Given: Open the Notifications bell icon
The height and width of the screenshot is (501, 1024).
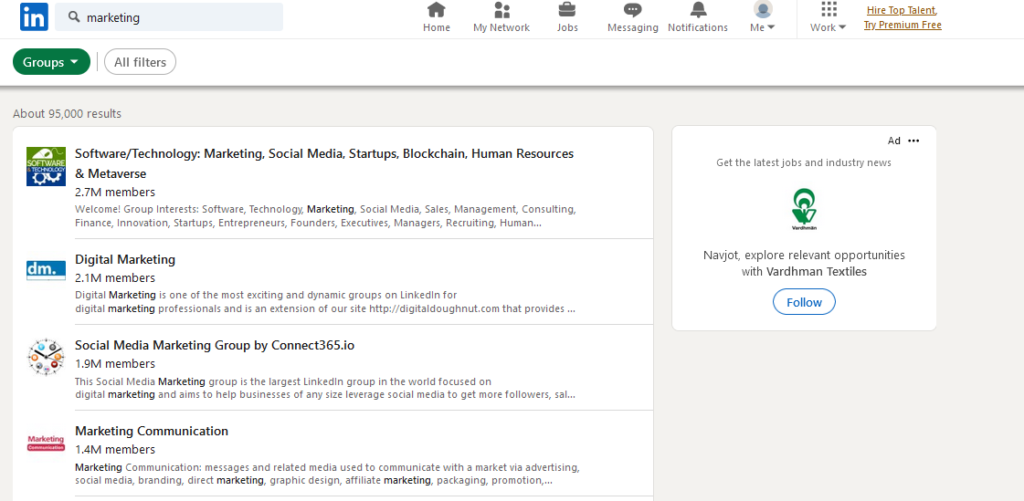Looking at the screenshot, I should pyautogui.click(x=698, y=10).
